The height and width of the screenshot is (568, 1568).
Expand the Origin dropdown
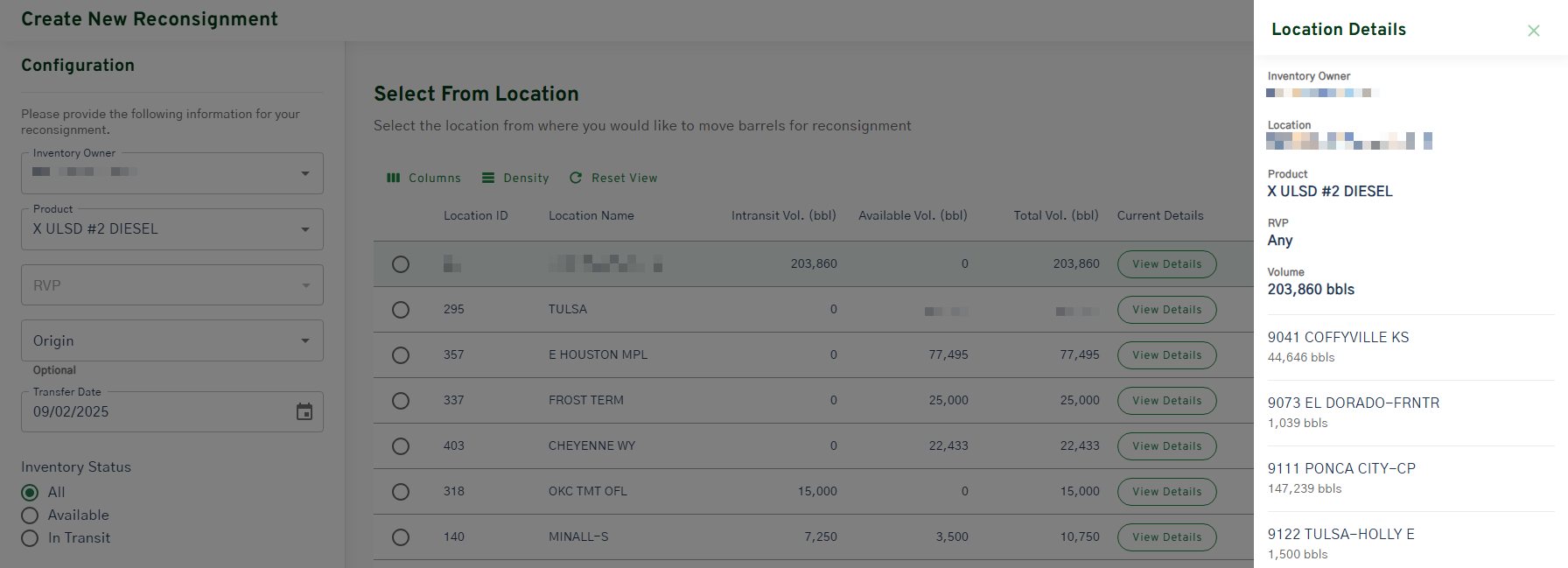pyautogui.click(x=172, y=341)
